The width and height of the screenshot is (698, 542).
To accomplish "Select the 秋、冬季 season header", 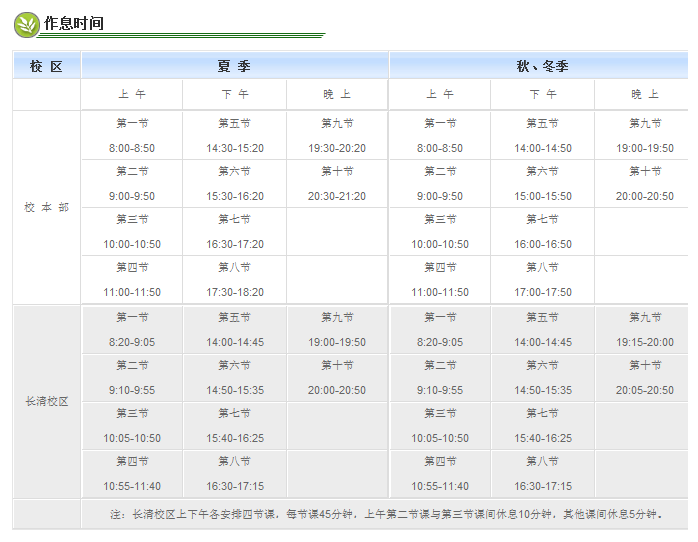I will coord(542,66).
